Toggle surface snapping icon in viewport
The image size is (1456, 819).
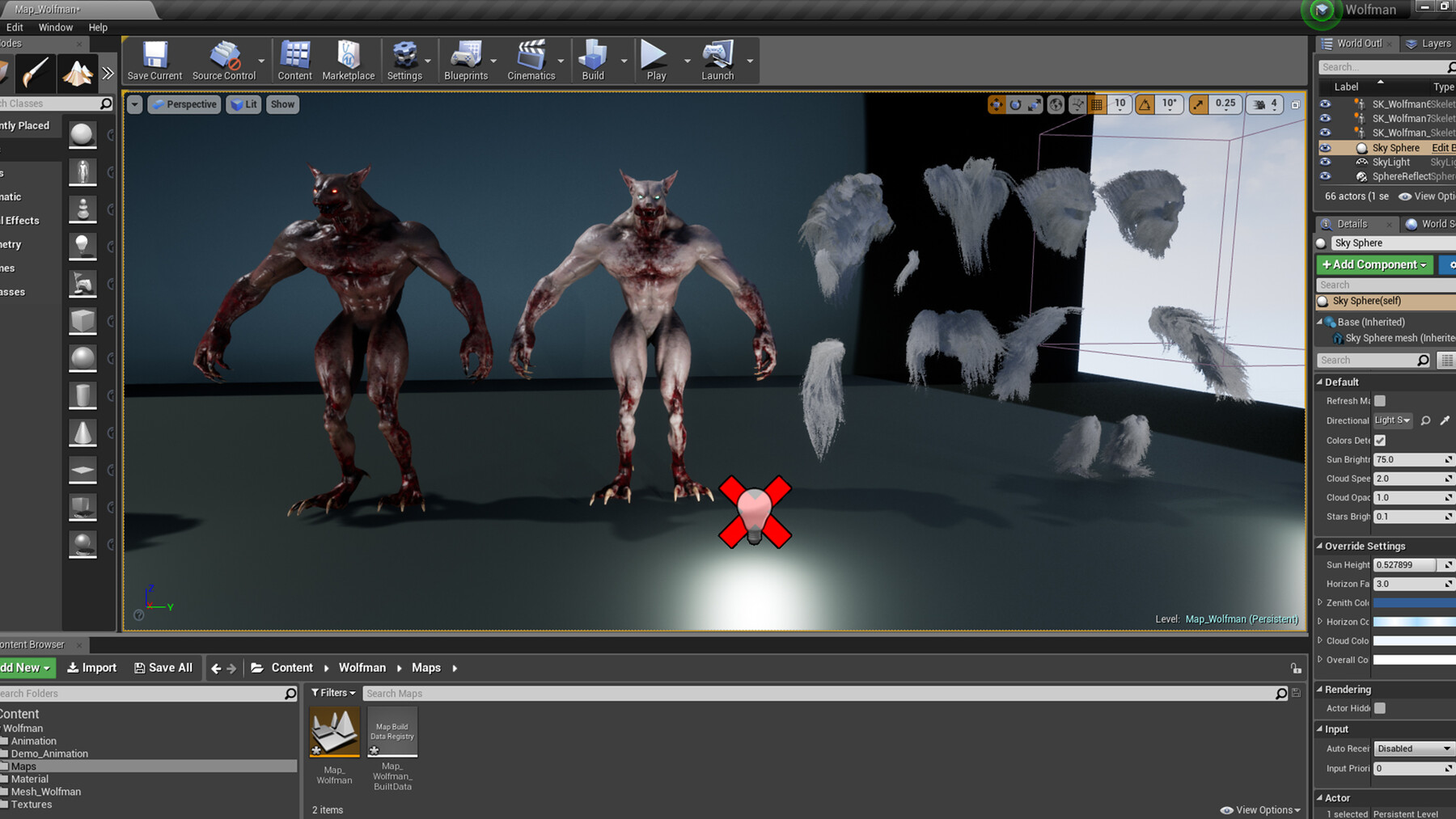1077,104
